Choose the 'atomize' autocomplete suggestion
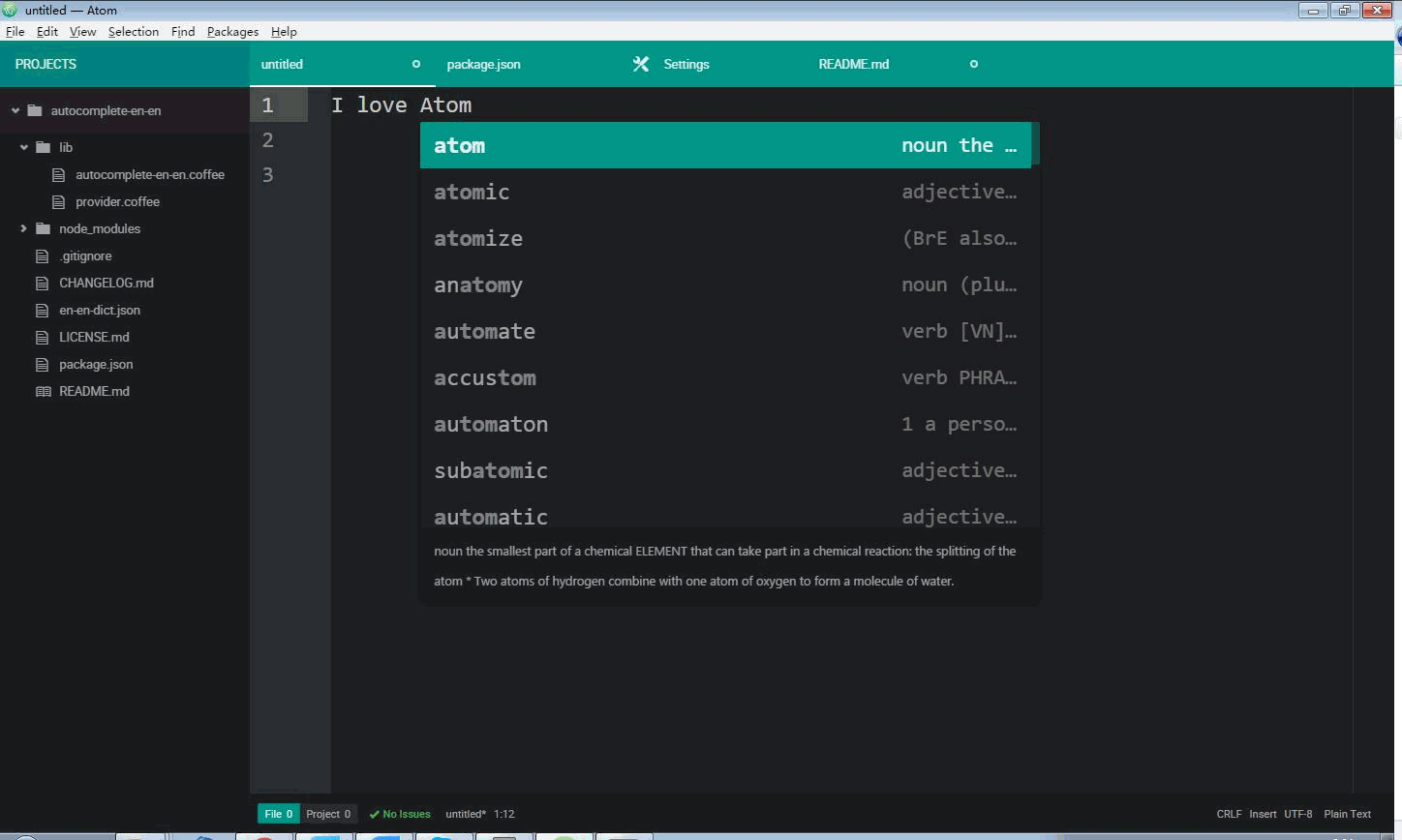The image size is (1402, 840). [725, 238]
